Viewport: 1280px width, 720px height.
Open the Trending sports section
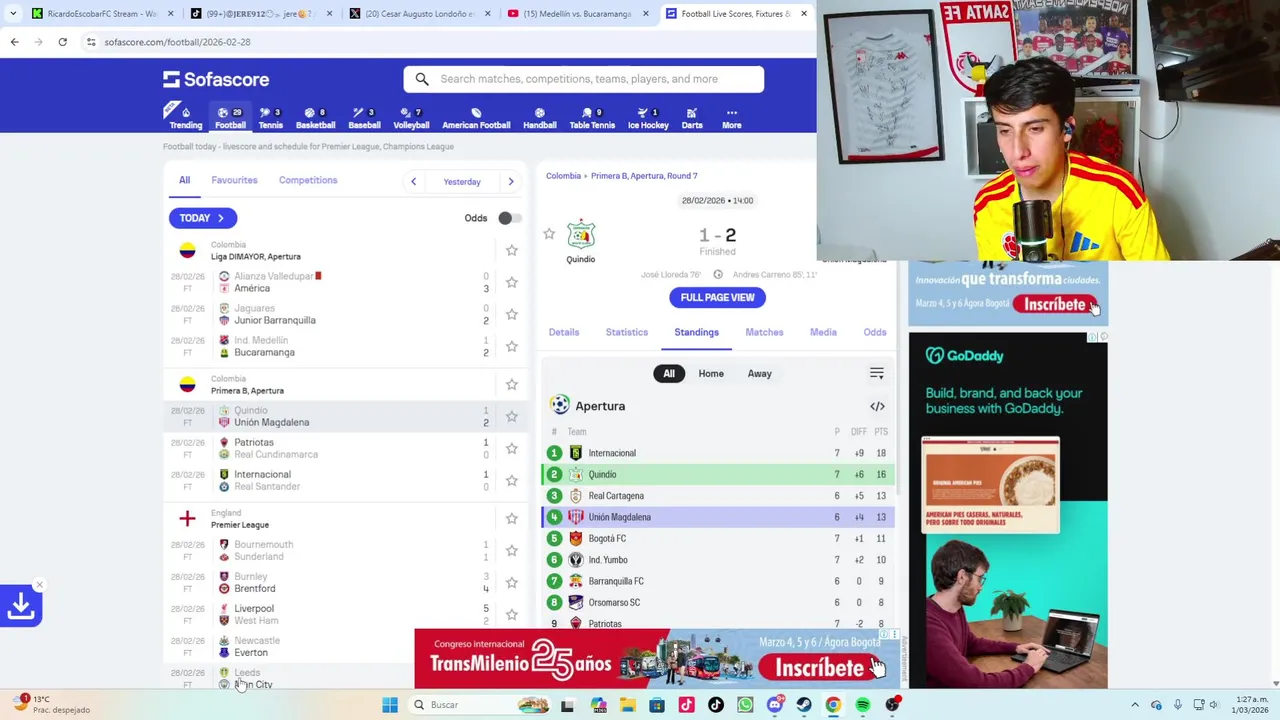point(185,118)
